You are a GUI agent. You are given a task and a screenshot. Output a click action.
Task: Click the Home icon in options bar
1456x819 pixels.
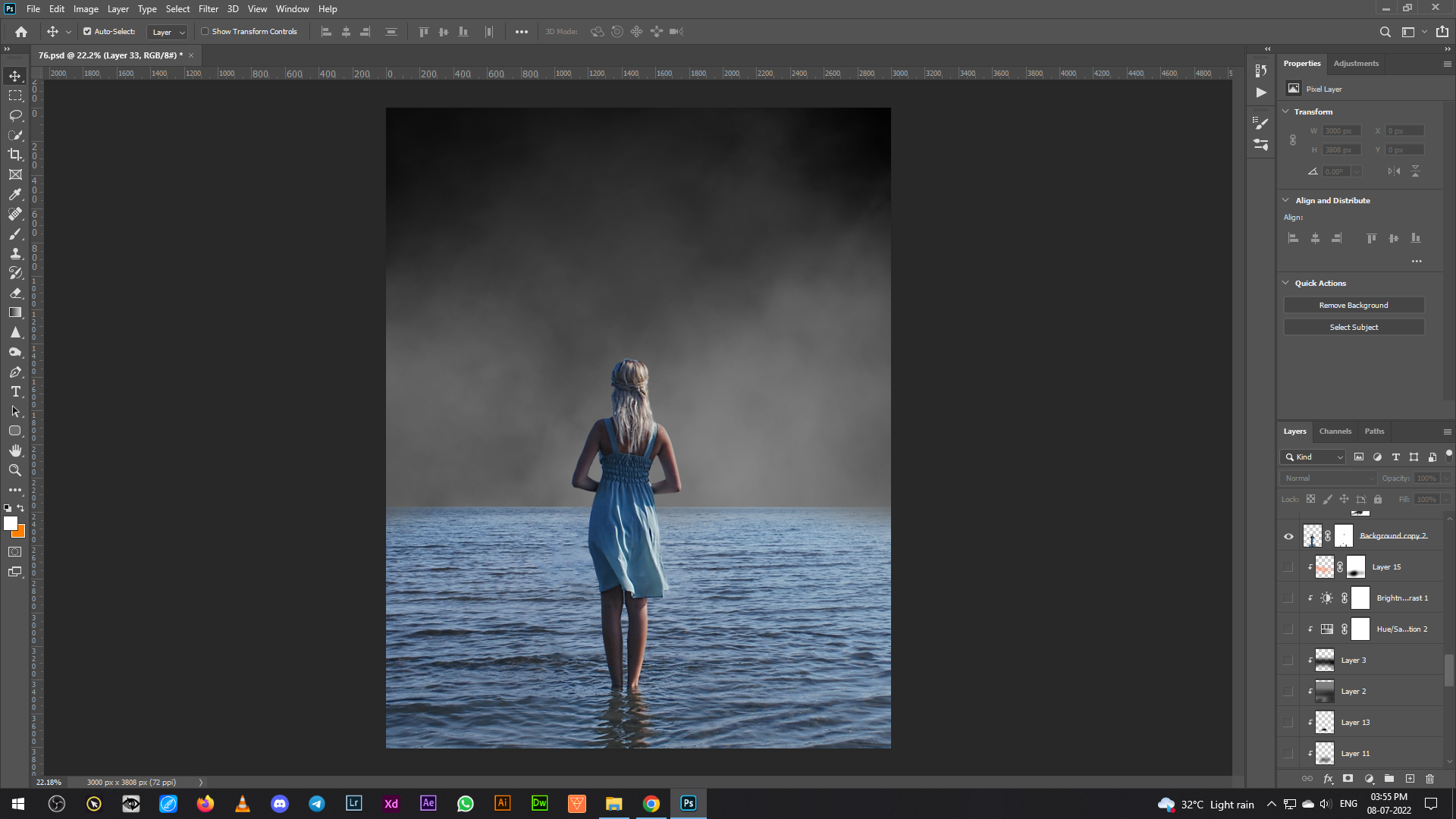[21, 32]
